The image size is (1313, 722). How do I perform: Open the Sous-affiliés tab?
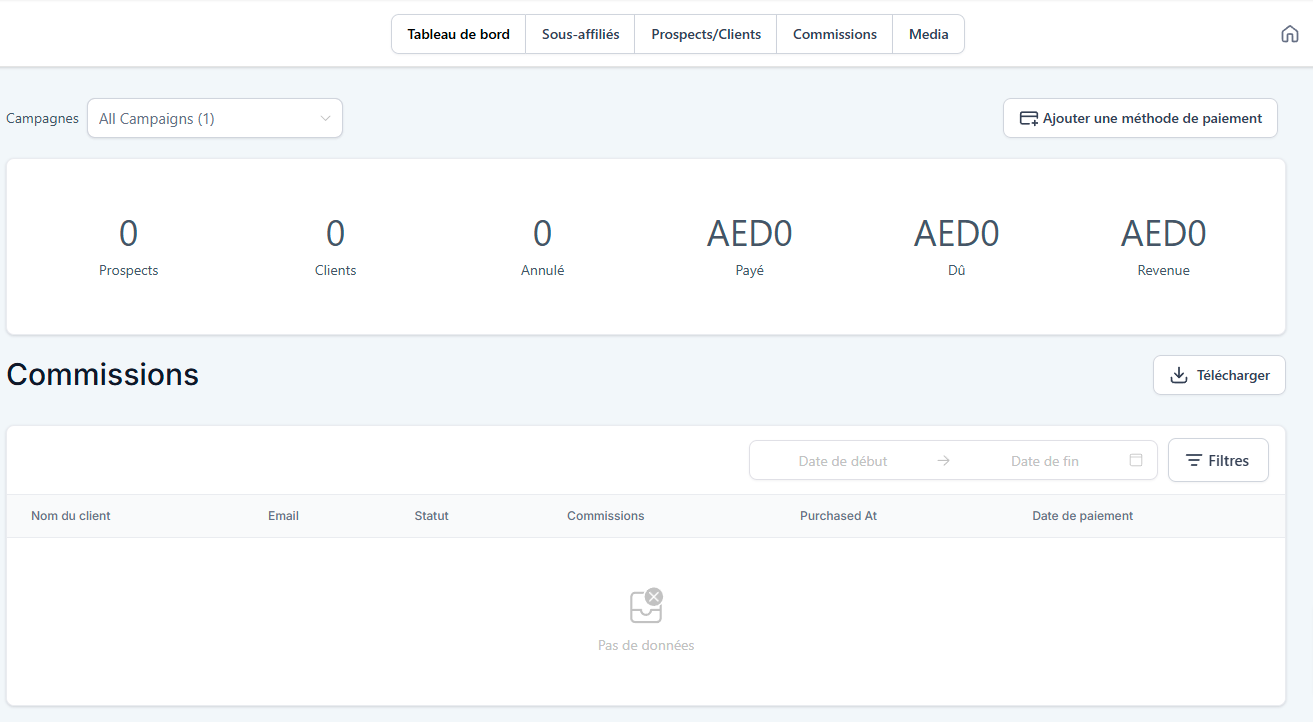tap(580, 34)
